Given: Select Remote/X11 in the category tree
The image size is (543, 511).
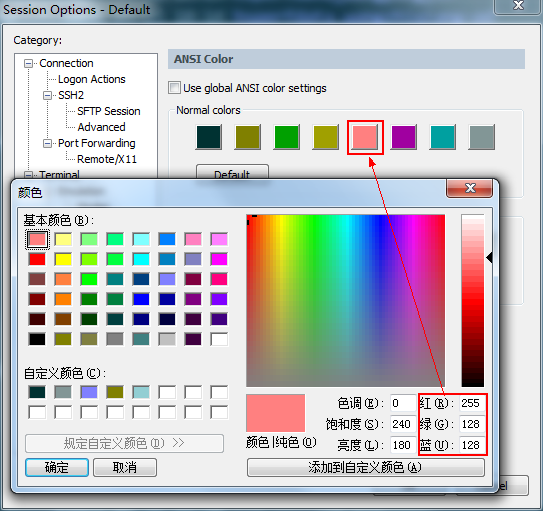Looking at the screenshot, I should 107,159.
